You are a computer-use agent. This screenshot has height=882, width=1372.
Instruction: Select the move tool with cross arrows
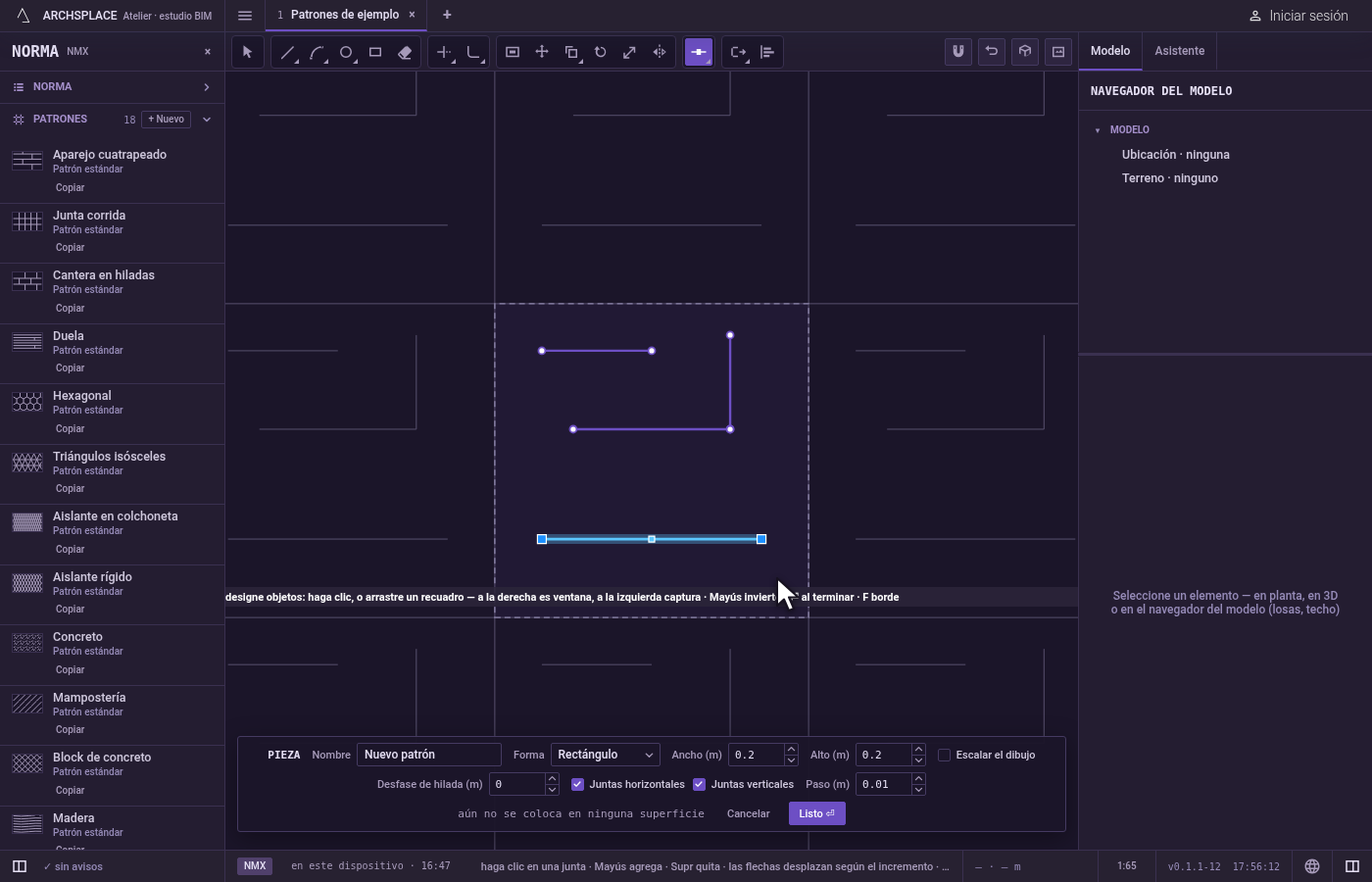(x=542, y=52)
